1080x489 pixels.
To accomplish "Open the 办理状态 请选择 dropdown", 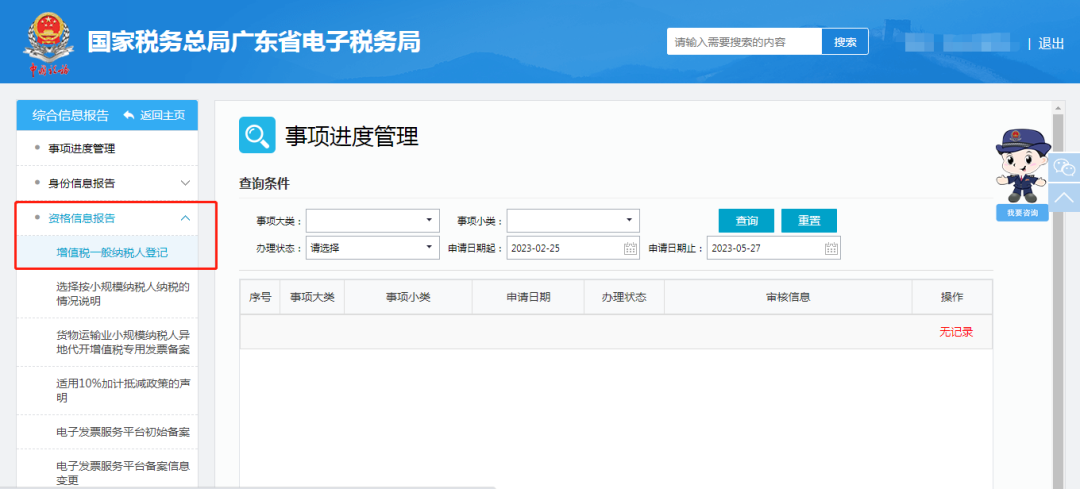I will pos(373,249).
